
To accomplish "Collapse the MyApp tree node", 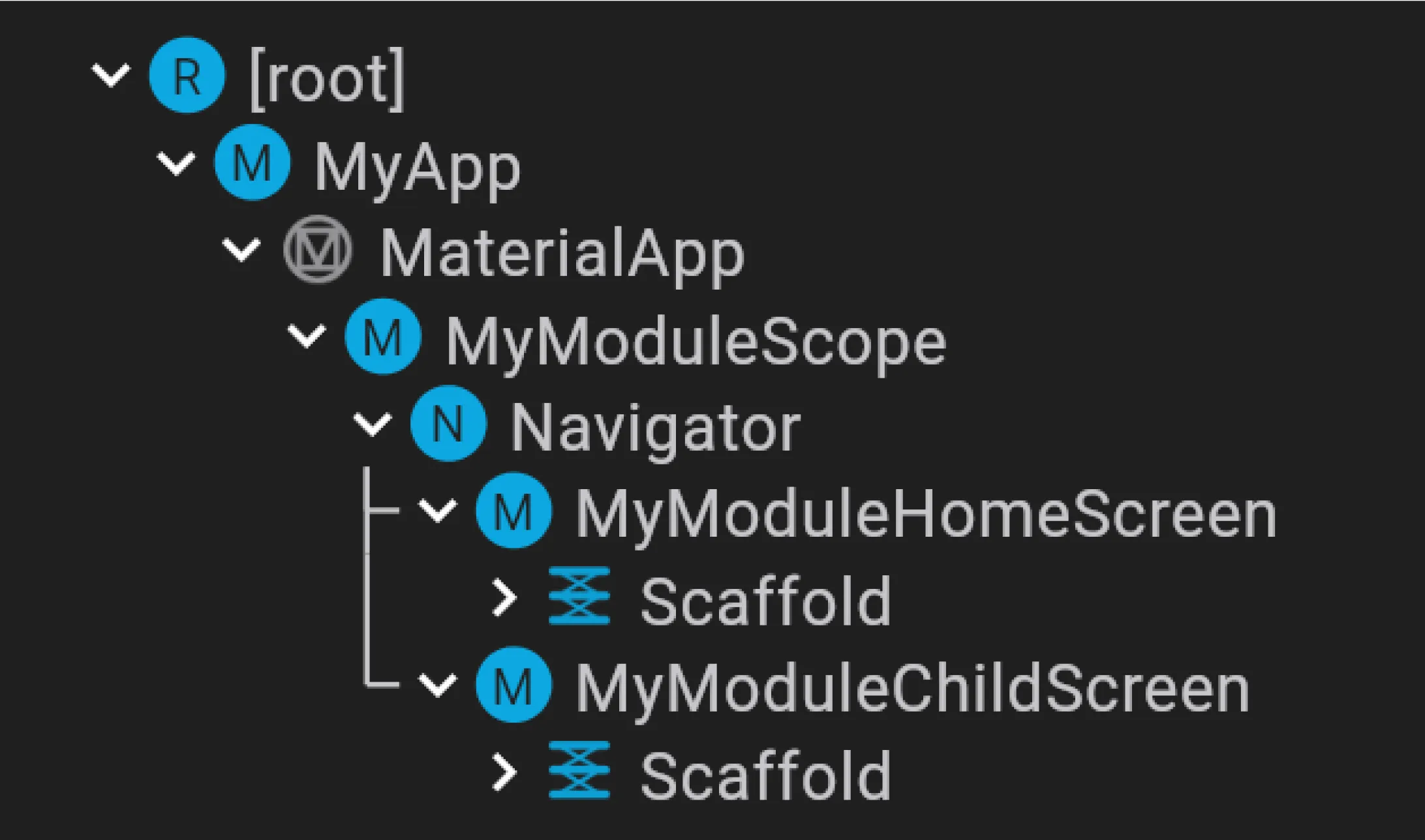I will pos(176,163).
